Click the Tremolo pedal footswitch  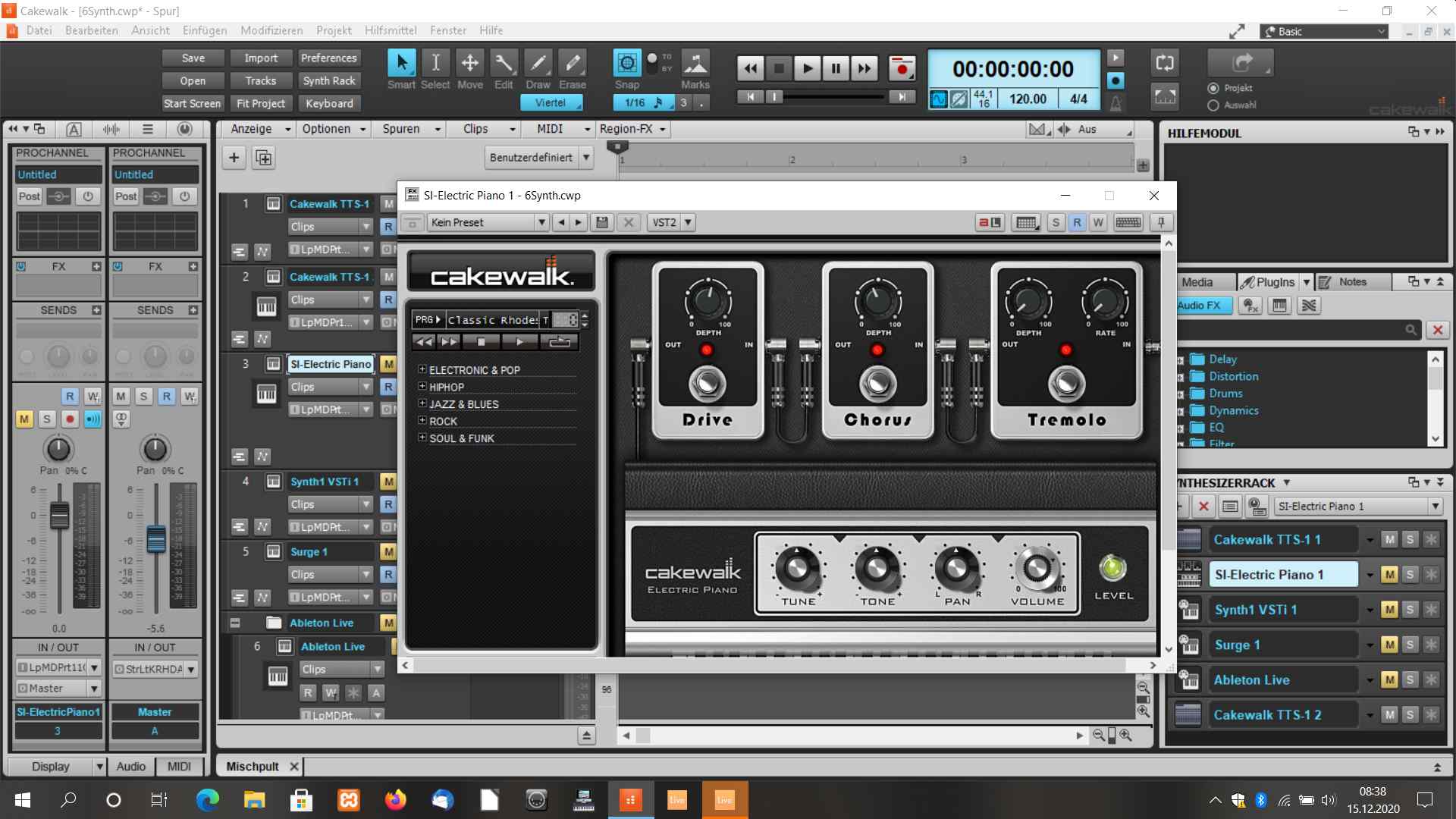(1066, 384)
